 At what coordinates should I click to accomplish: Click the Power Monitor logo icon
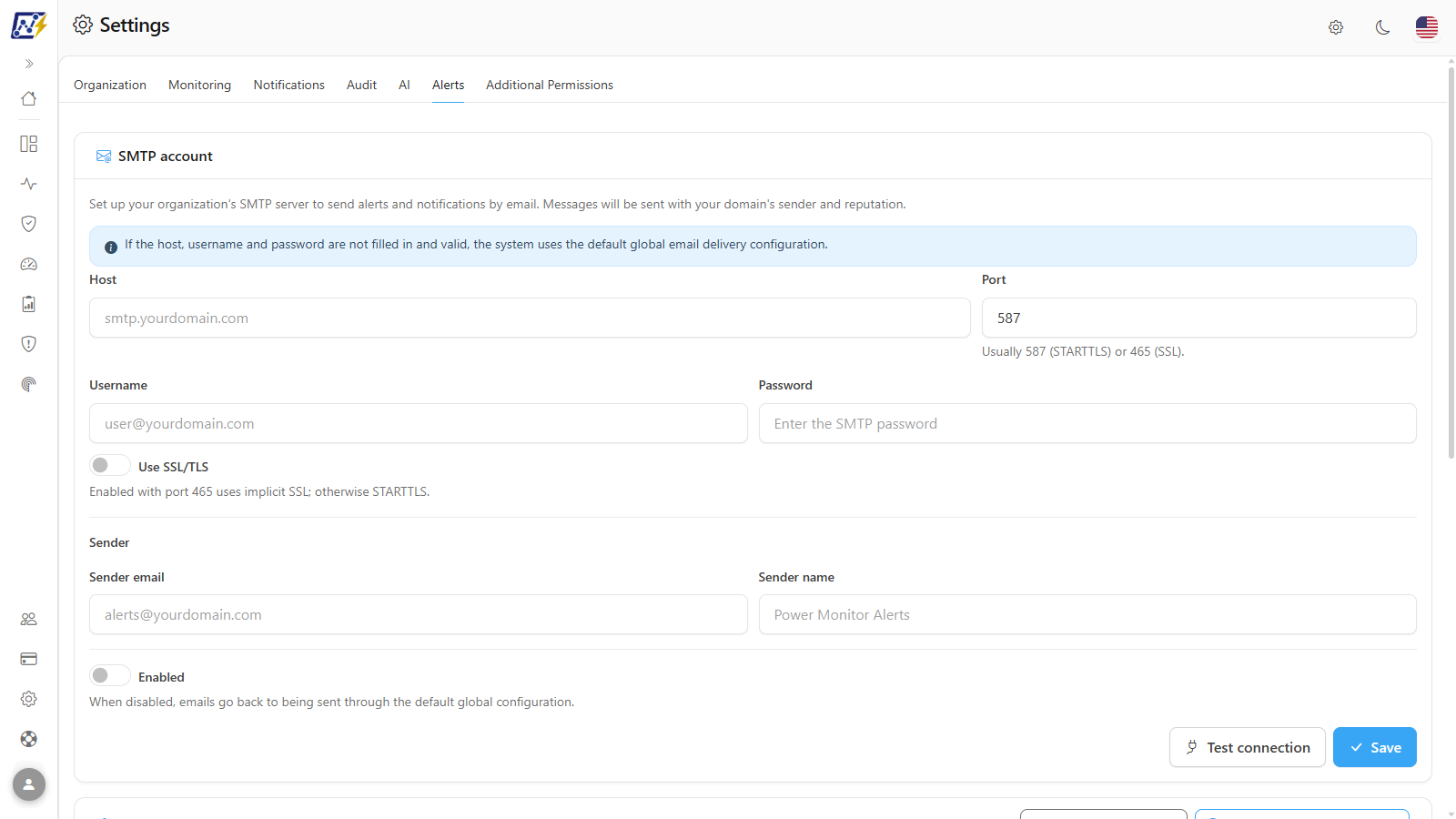28,25
